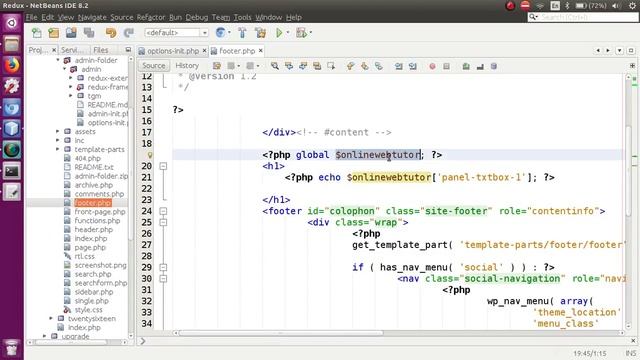
Task: Click the purple database icon in editor toolbar
Action: tap(494, 66)
